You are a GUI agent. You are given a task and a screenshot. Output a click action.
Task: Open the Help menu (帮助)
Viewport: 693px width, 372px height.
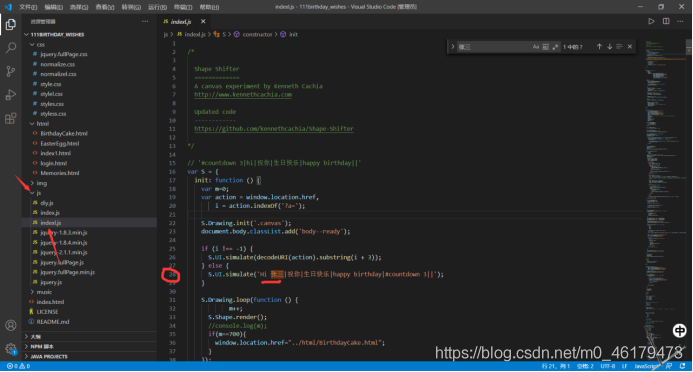pos(209,7)
